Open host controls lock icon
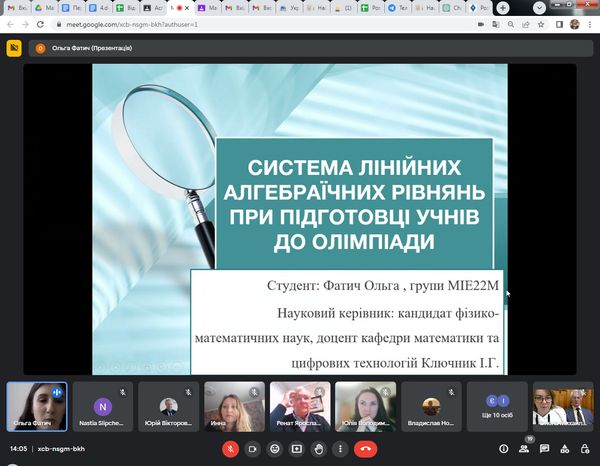600x466 pixels. 587,449
